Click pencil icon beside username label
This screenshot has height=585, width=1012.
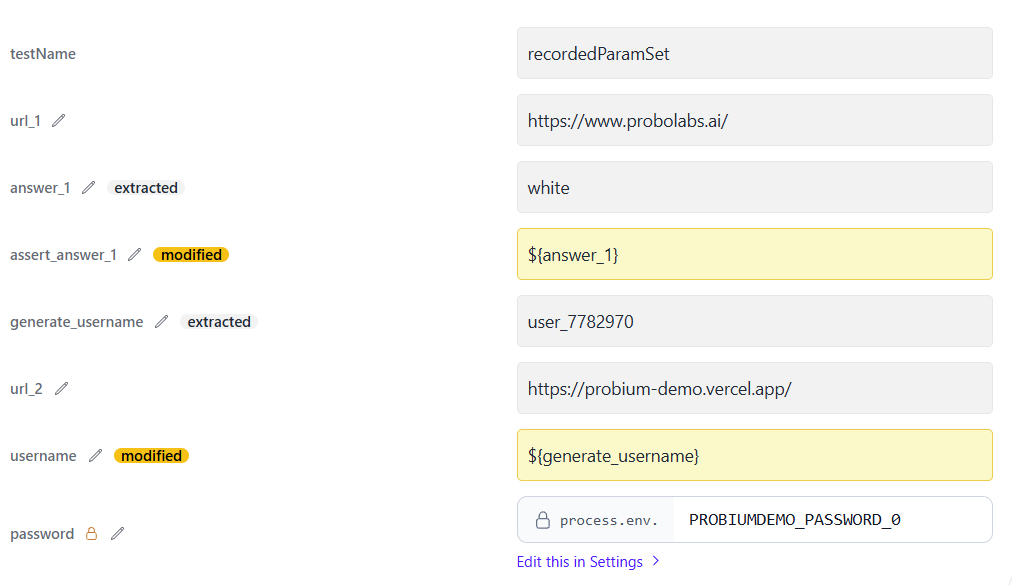tap(96, 456)
